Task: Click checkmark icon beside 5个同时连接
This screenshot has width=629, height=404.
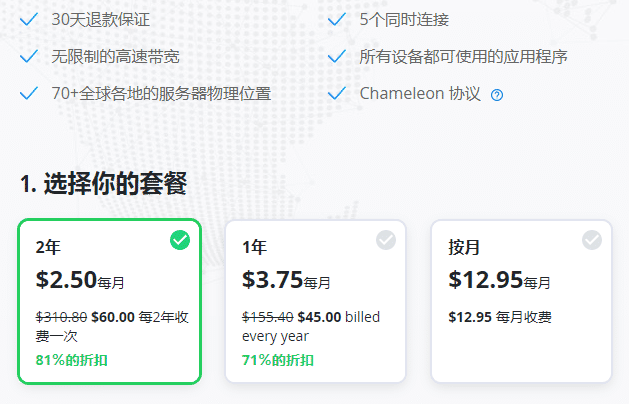Action: [x=336, y=19]
